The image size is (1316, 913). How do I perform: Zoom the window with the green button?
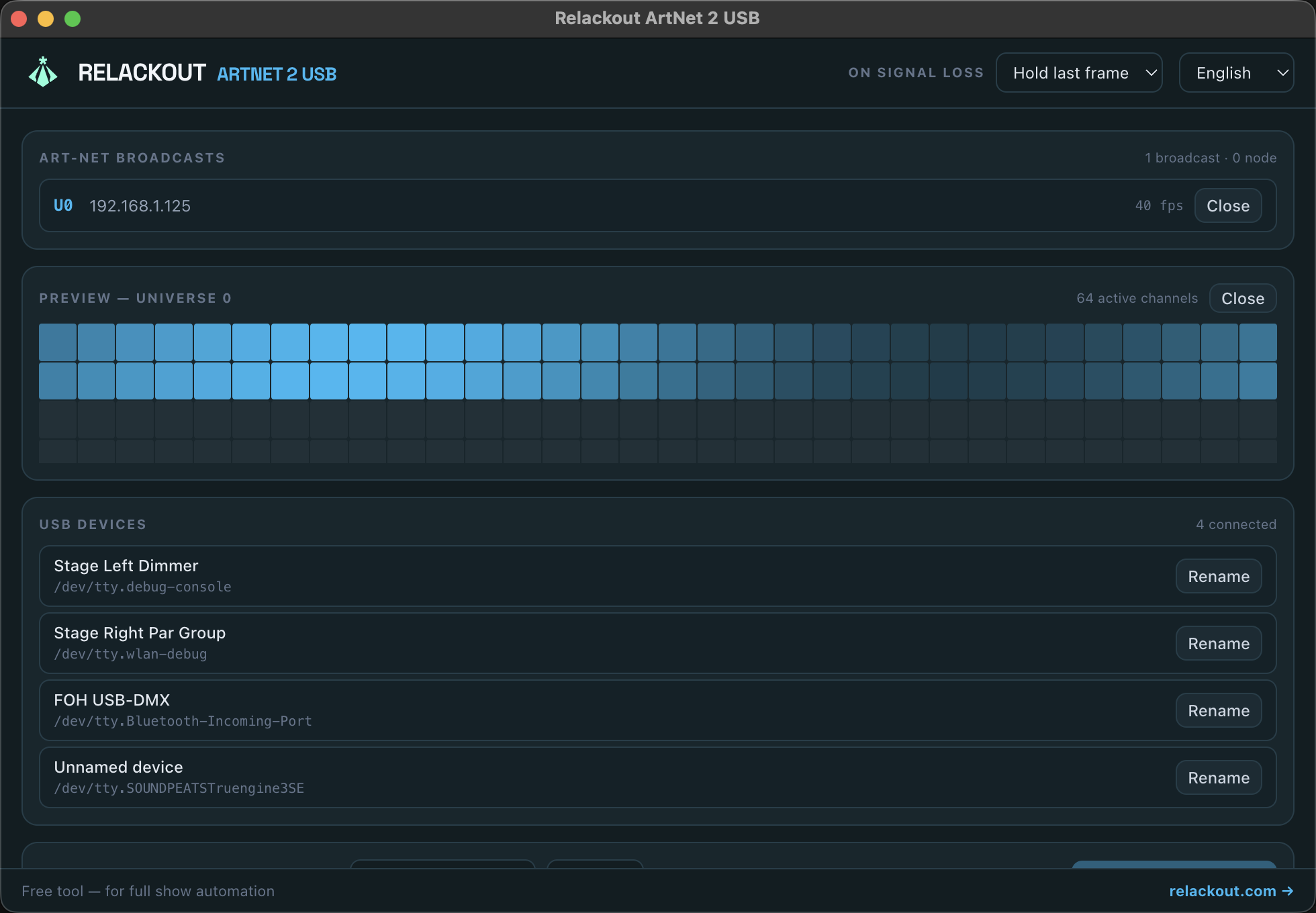(73, 19)
